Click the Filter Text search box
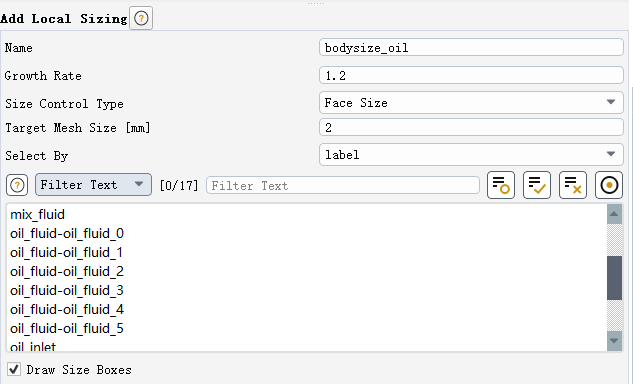The height and width of the screenshot is (384, 633). click(x=343, y=185)
